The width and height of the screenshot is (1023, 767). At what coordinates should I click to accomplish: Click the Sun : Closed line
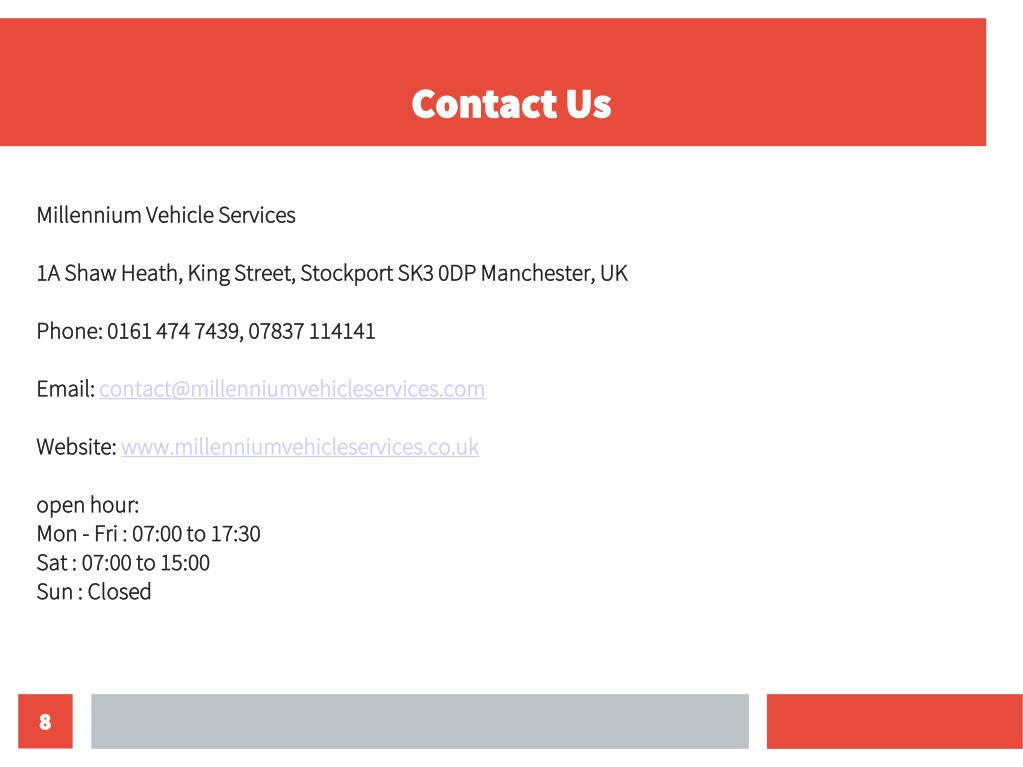94,592
